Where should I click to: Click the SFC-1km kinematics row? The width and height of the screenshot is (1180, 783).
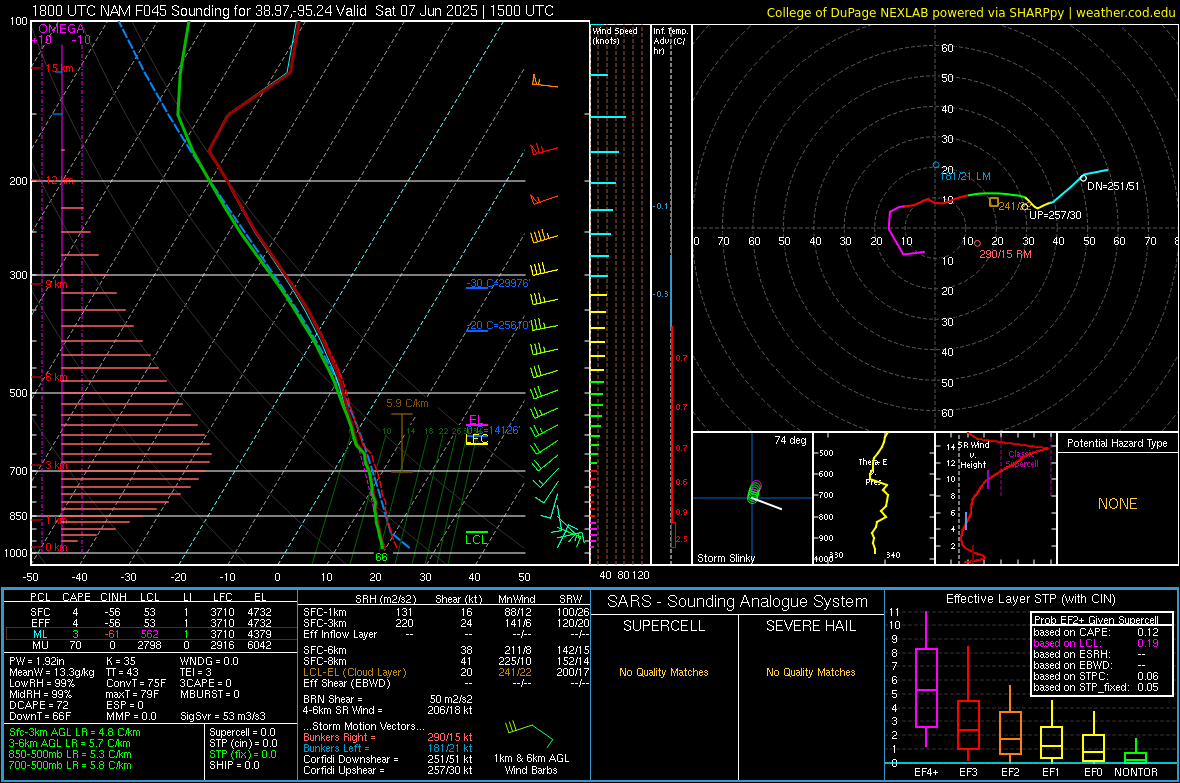[446, 612]
